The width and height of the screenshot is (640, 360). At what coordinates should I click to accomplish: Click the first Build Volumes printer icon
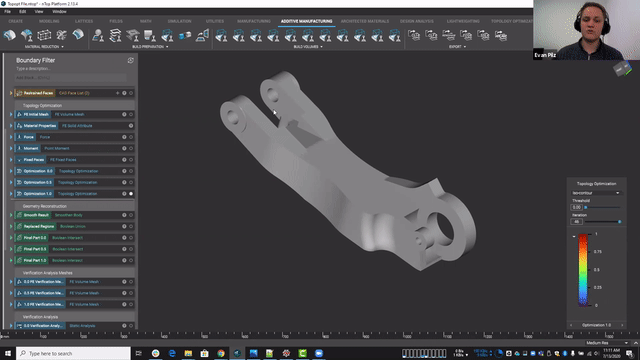click(221, 36)
